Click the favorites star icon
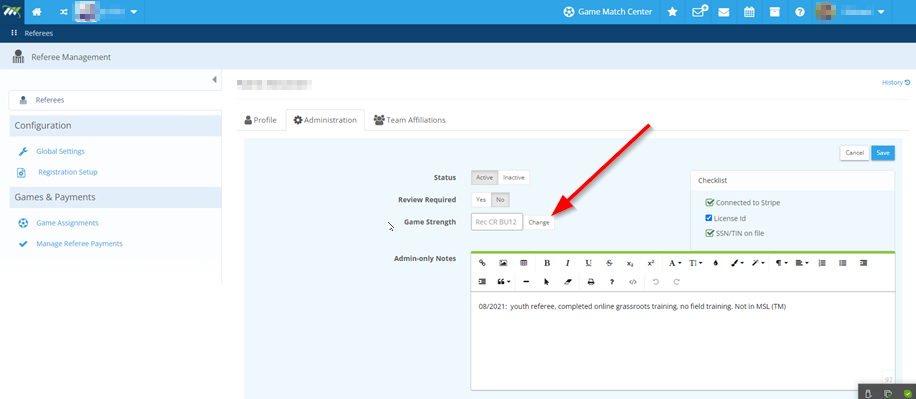916x399 pixels. pos(672,12)
